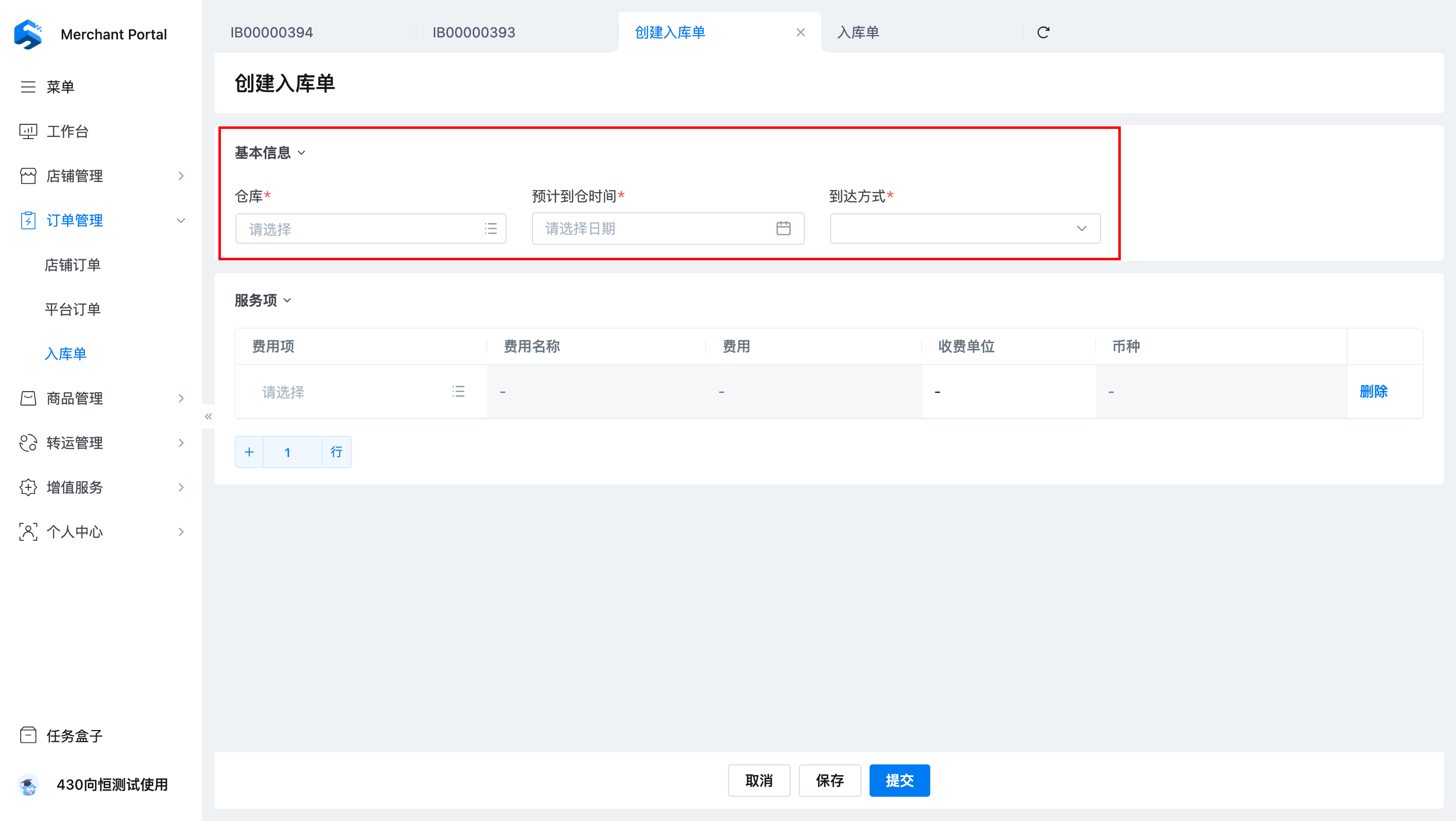This screenshot has width=1456, height=821.
Task: Click the Merchant Portal logo
Action: (28, 34)
